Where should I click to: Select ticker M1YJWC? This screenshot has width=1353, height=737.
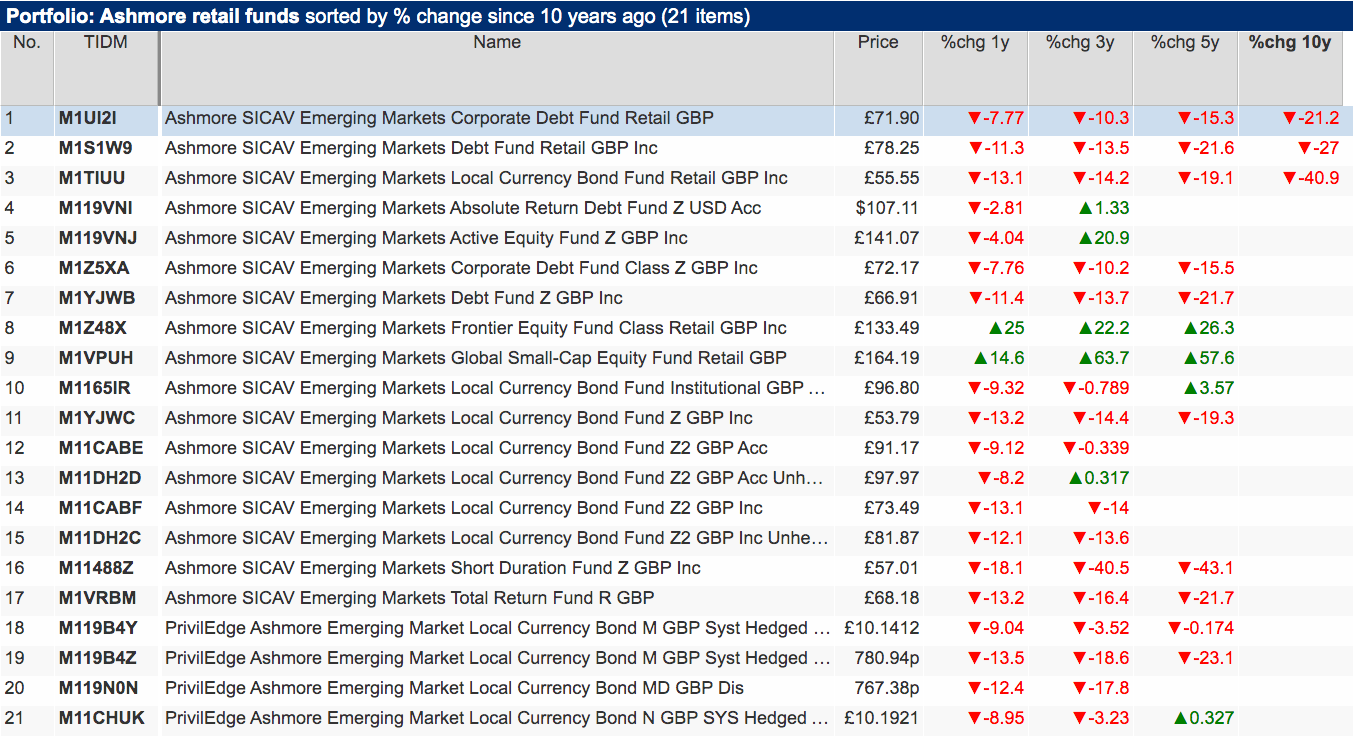click(96, 418)
